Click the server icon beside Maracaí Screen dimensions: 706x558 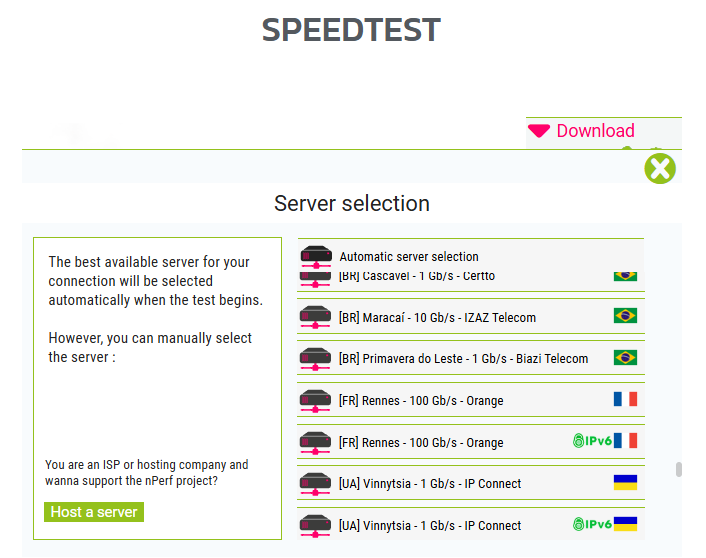[x=315, y=317]
